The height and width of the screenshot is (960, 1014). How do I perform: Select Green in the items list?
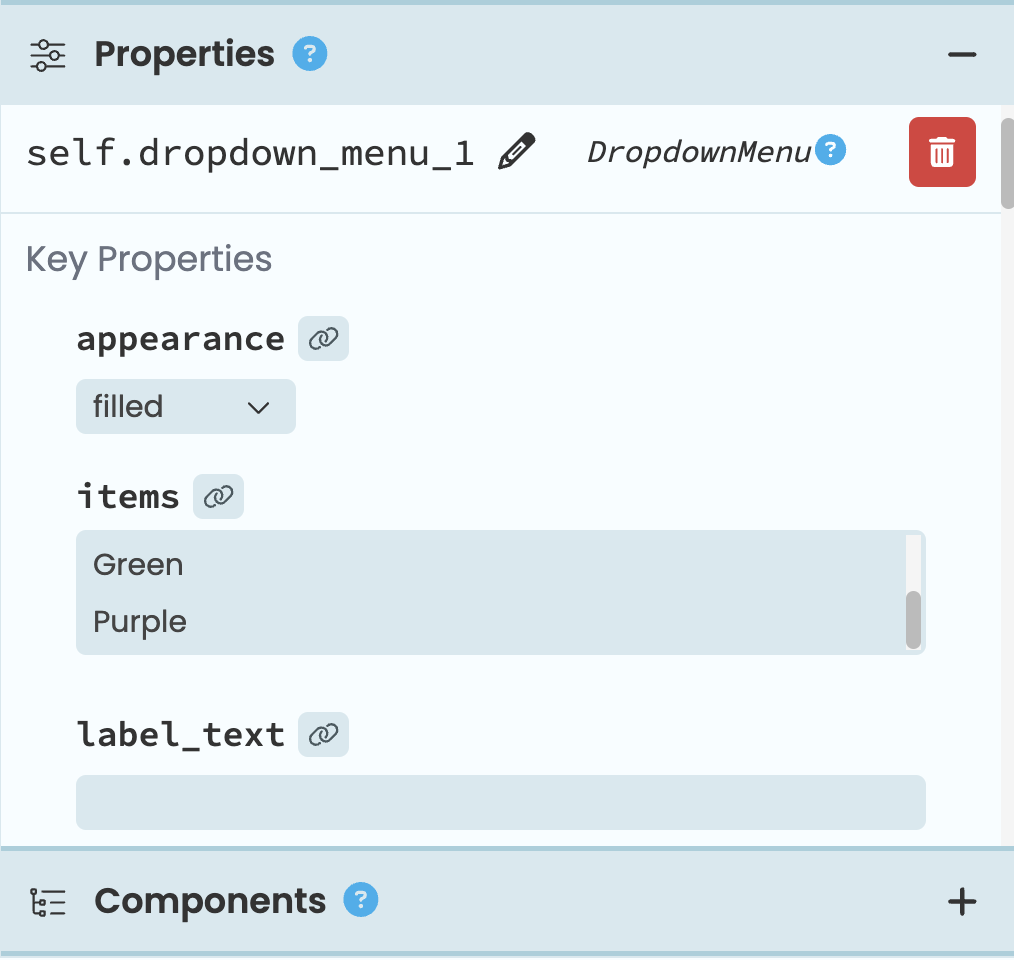[138, 564]
